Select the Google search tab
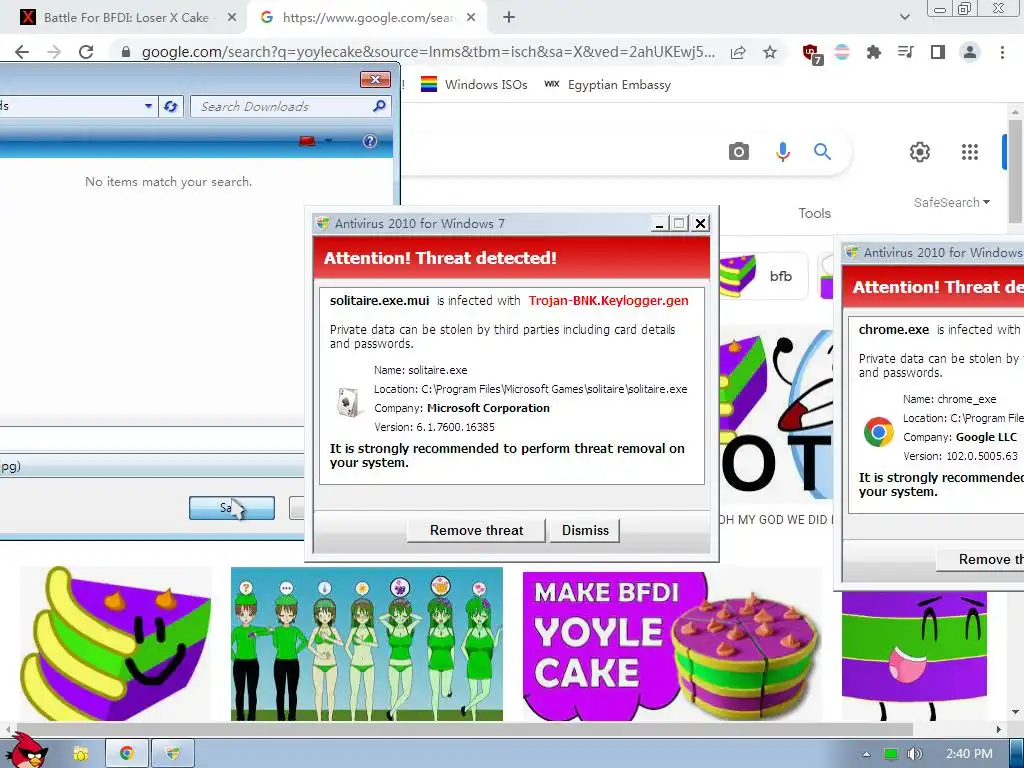1024x768 pixels. coord(368,18)
